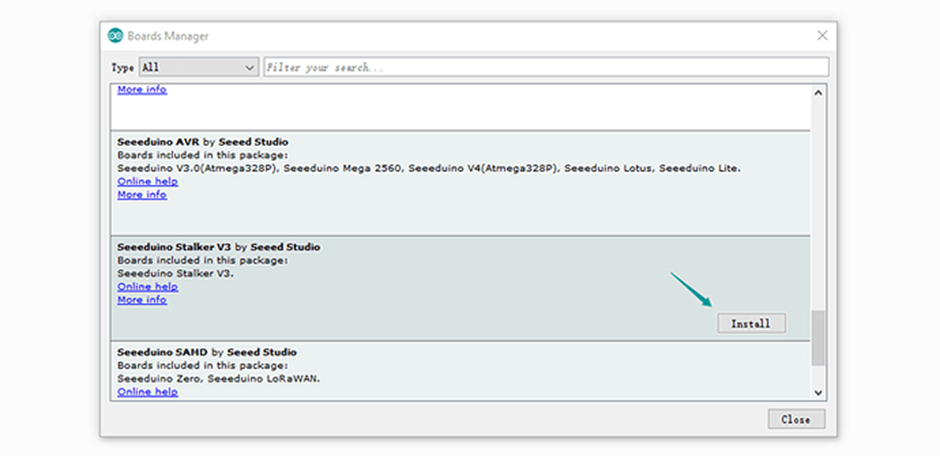Open More info link under Seeeduino AVR

142,195
